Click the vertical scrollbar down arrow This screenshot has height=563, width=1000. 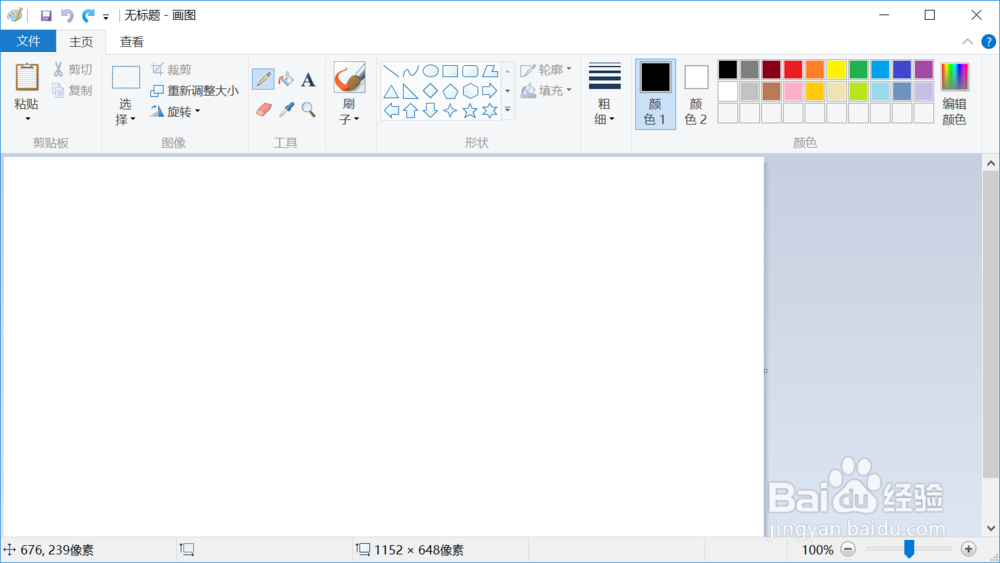[990, 528]
